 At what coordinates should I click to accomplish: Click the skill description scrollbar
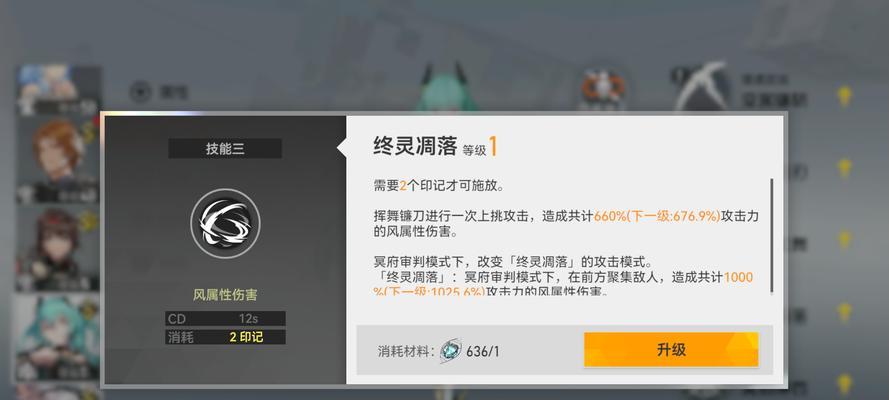771,236
